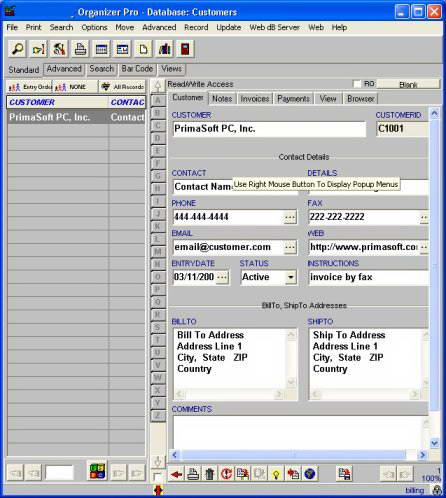446x498 pixels.
Task: Switch to the Payments tab
Action: (x=293, y=99)
